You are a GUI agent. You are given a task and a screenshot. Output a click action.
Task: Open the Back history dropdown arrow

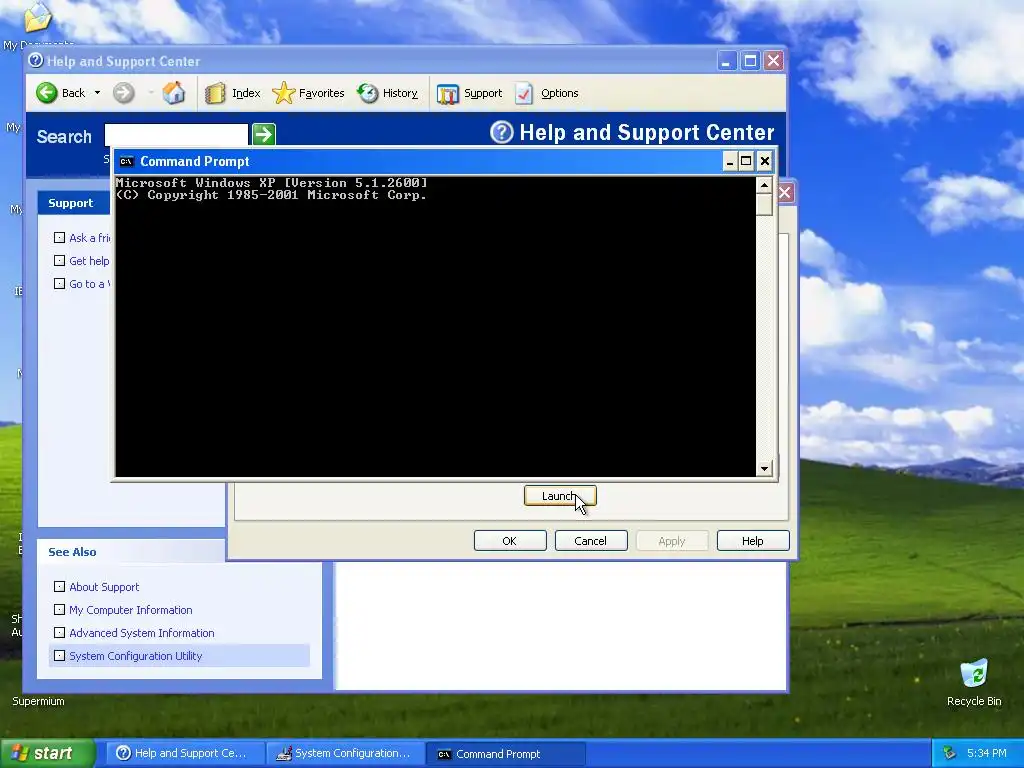pos(97,93)
